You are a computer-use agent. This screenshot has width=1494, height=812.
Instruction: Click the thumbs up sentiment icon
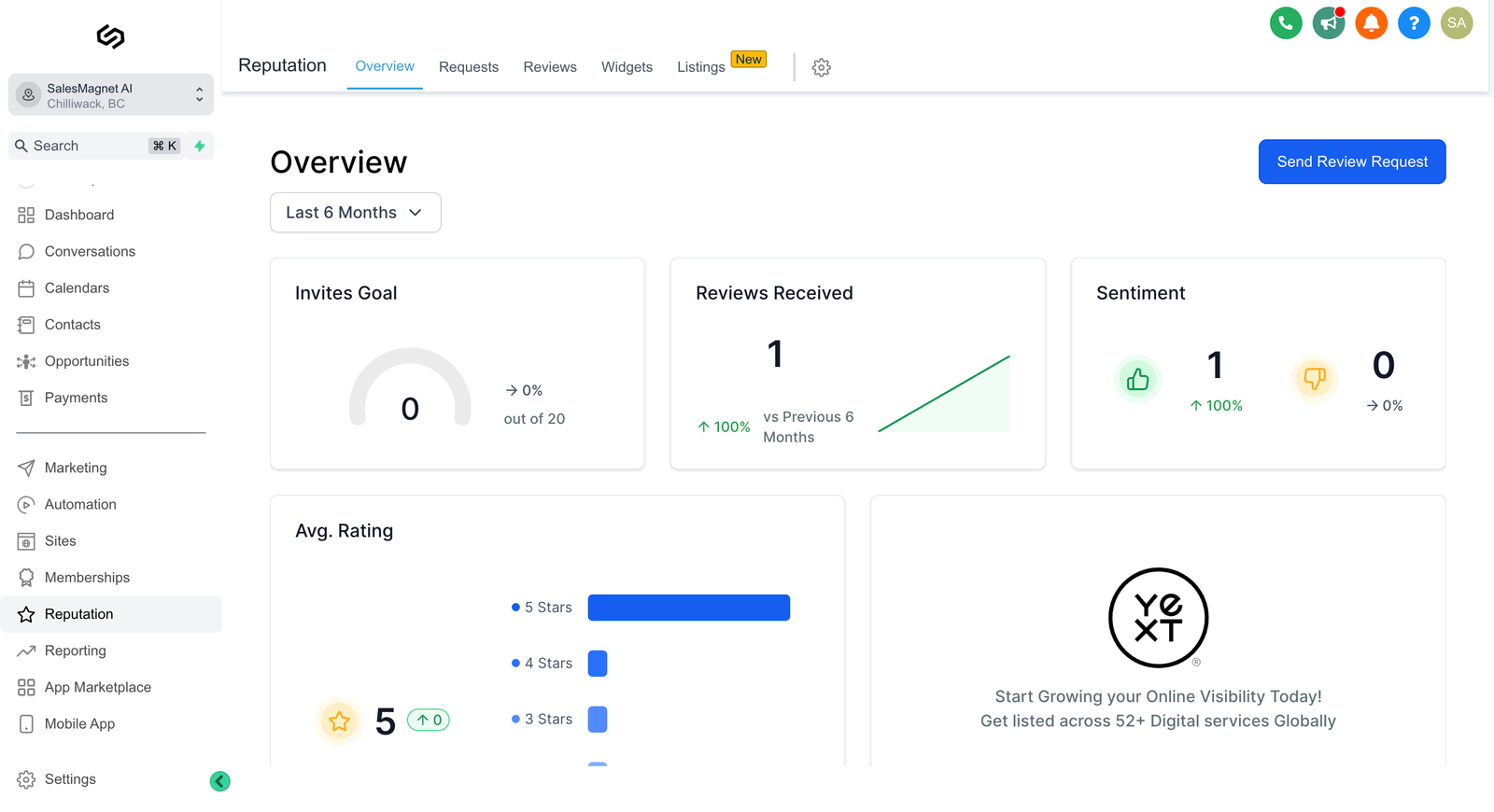click(x=1137, y=379)
